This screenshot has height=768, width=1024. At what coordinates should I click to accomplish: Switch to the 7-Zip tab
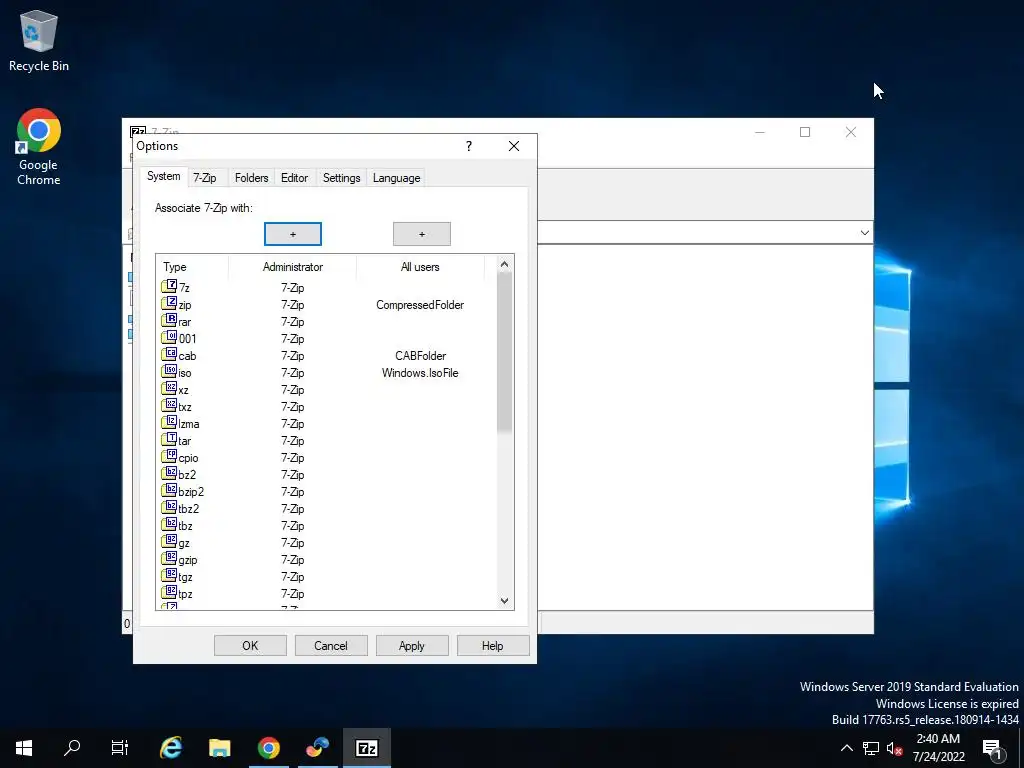pyautogui.click(x=204, y=178)
